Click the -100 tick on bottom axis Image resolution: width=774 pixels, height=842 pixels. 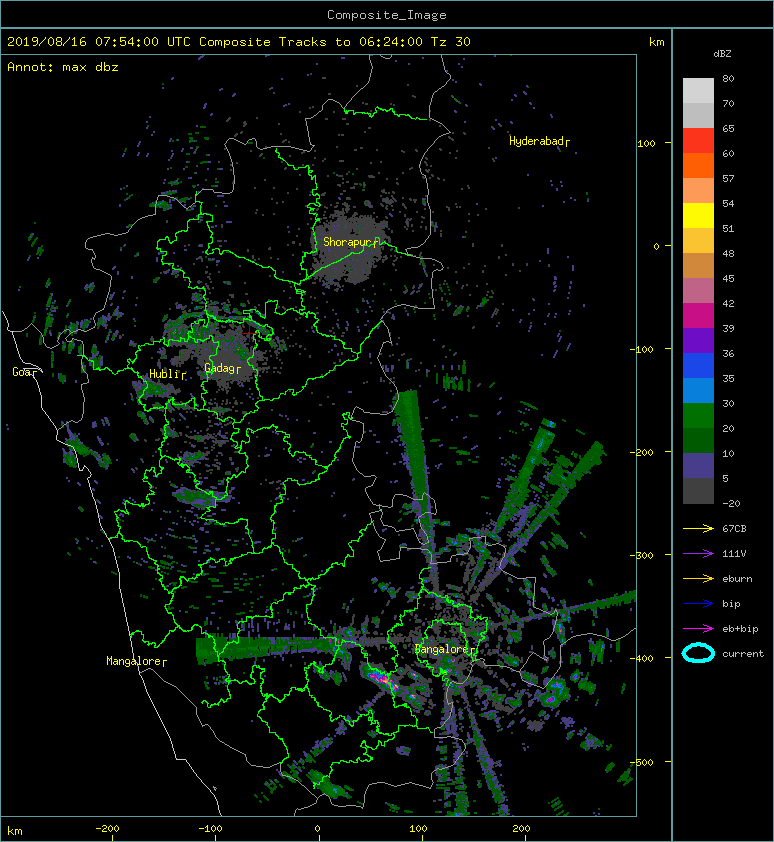[x=211, y=829]
